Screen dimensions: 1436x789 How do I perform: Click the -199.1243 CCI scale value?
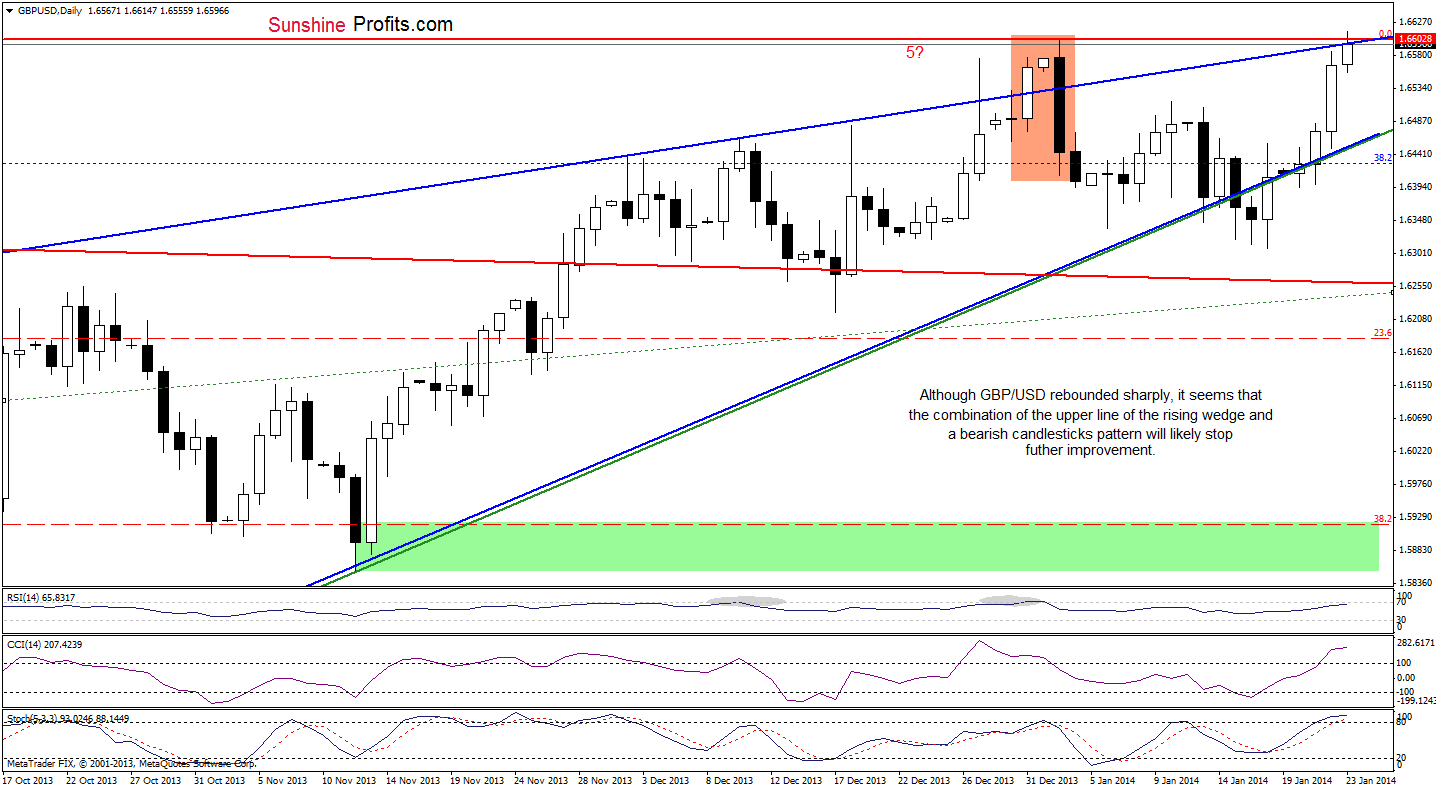1415,701
